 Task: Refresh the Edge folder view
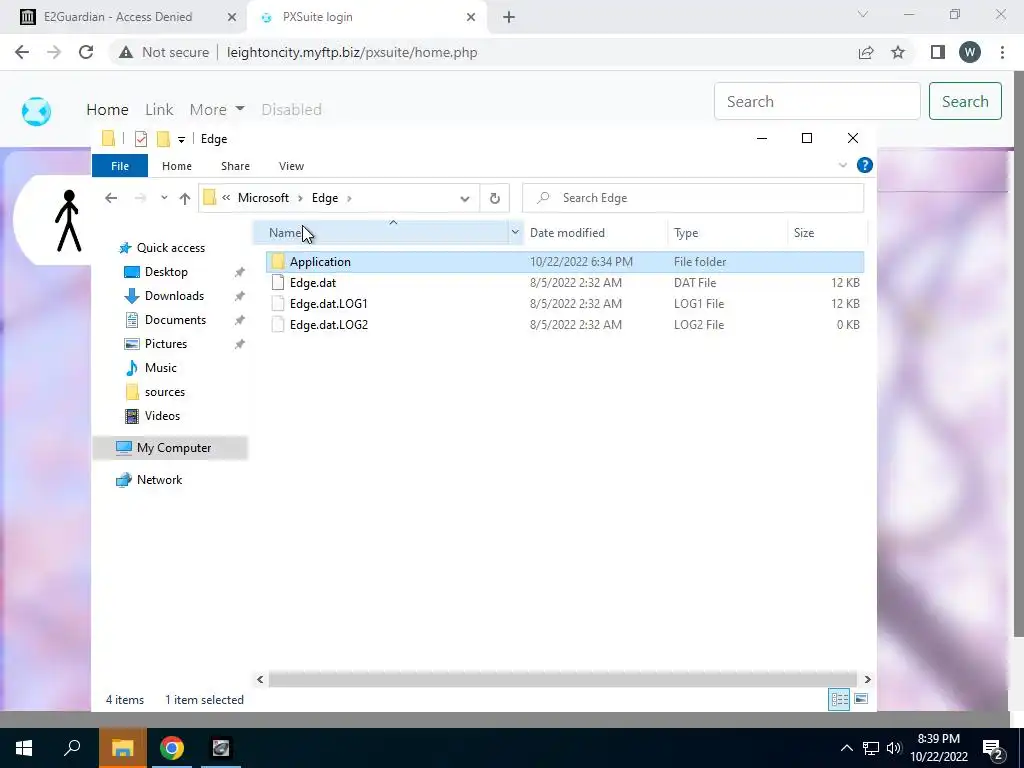[x=494, y=198]
